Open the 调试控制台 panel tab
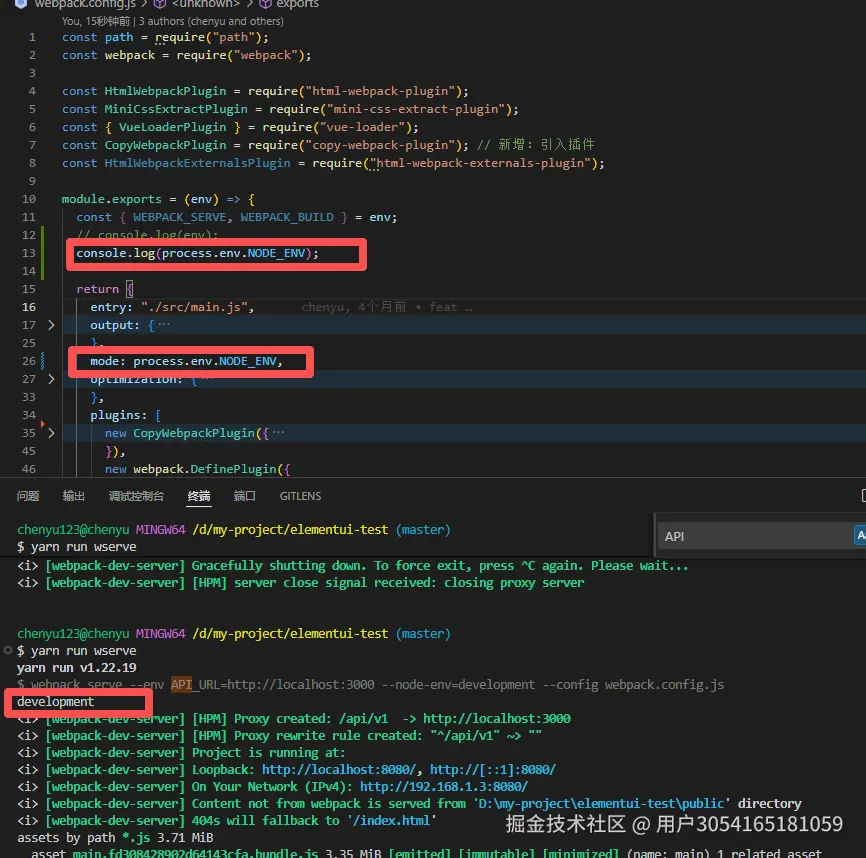 pos(136,496)
